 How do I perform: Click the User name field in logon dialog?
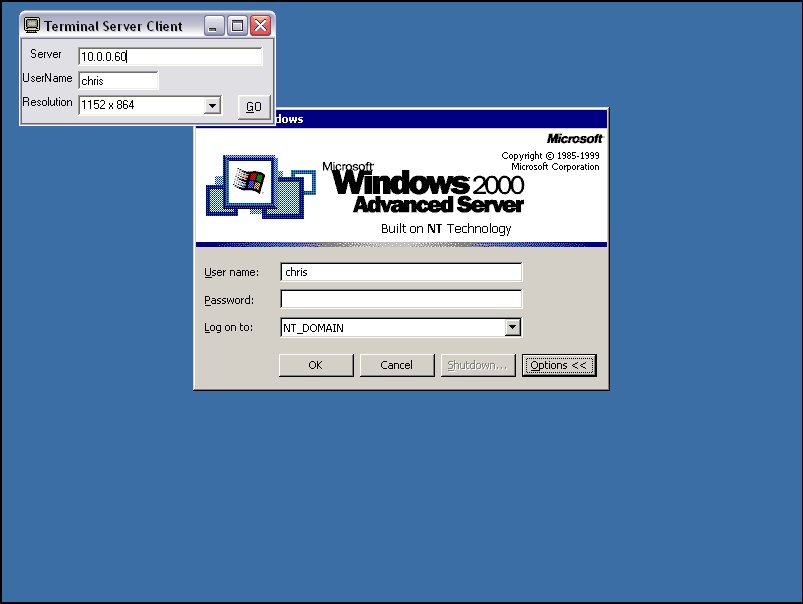point(401,272)
